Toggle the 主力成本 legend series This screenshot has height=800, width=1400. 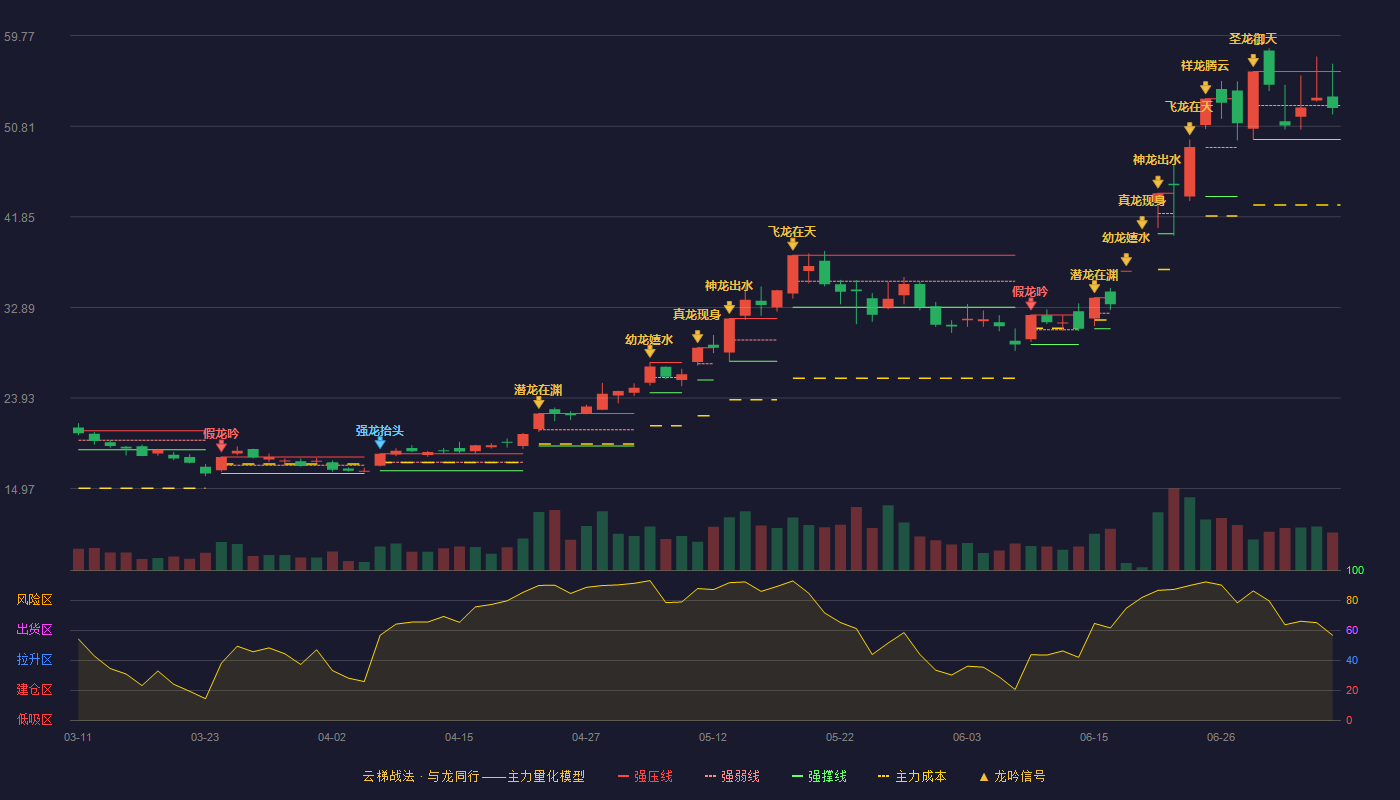(912, 776)
